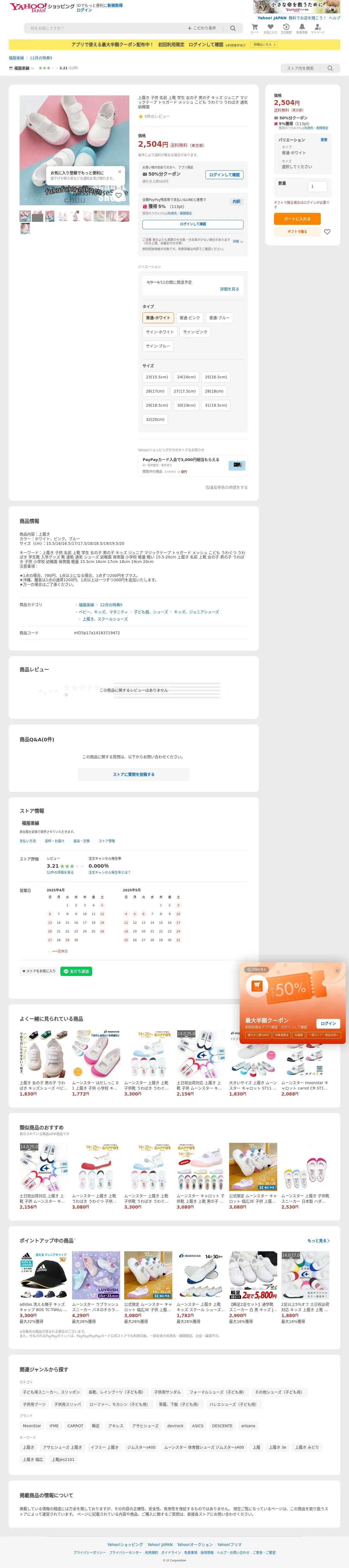Open favorites heart icon in header
The width and height of the screenshot is (349, 1568).
[x=270, y=28]
